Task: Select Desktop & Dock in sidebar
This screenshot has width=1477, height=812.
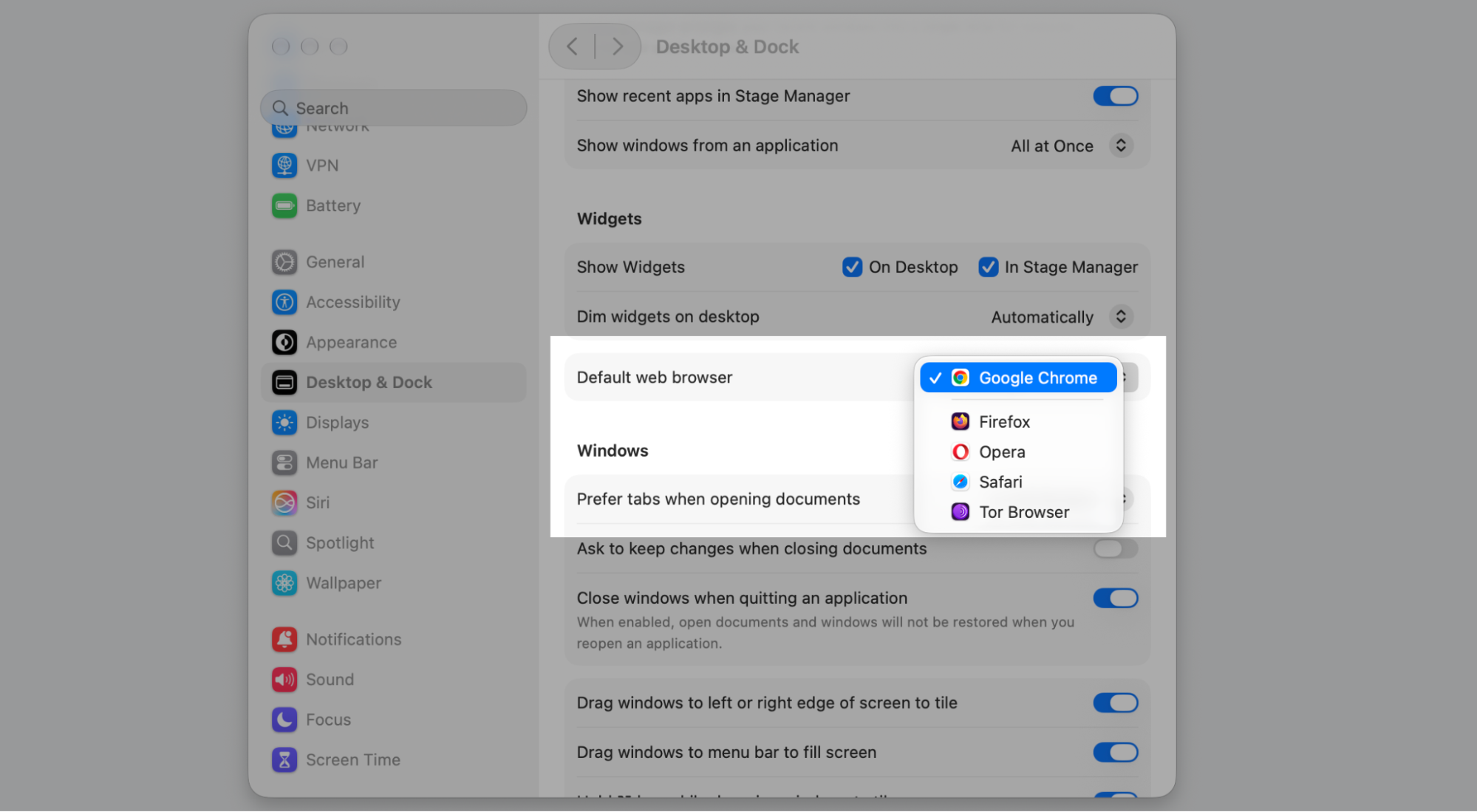Action: click(x=393, y=383)
